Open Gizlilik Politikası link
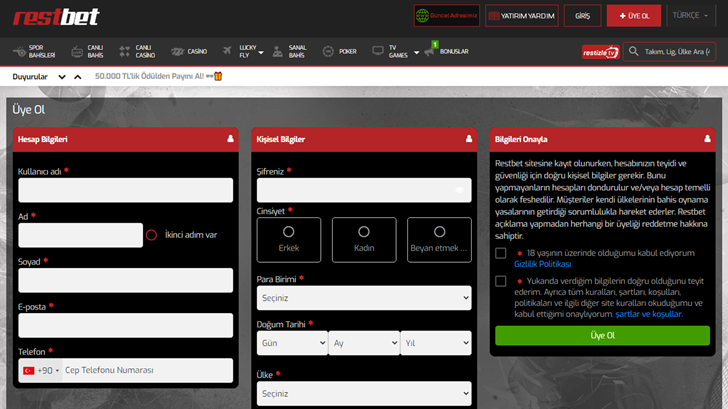 pos(542,264)
